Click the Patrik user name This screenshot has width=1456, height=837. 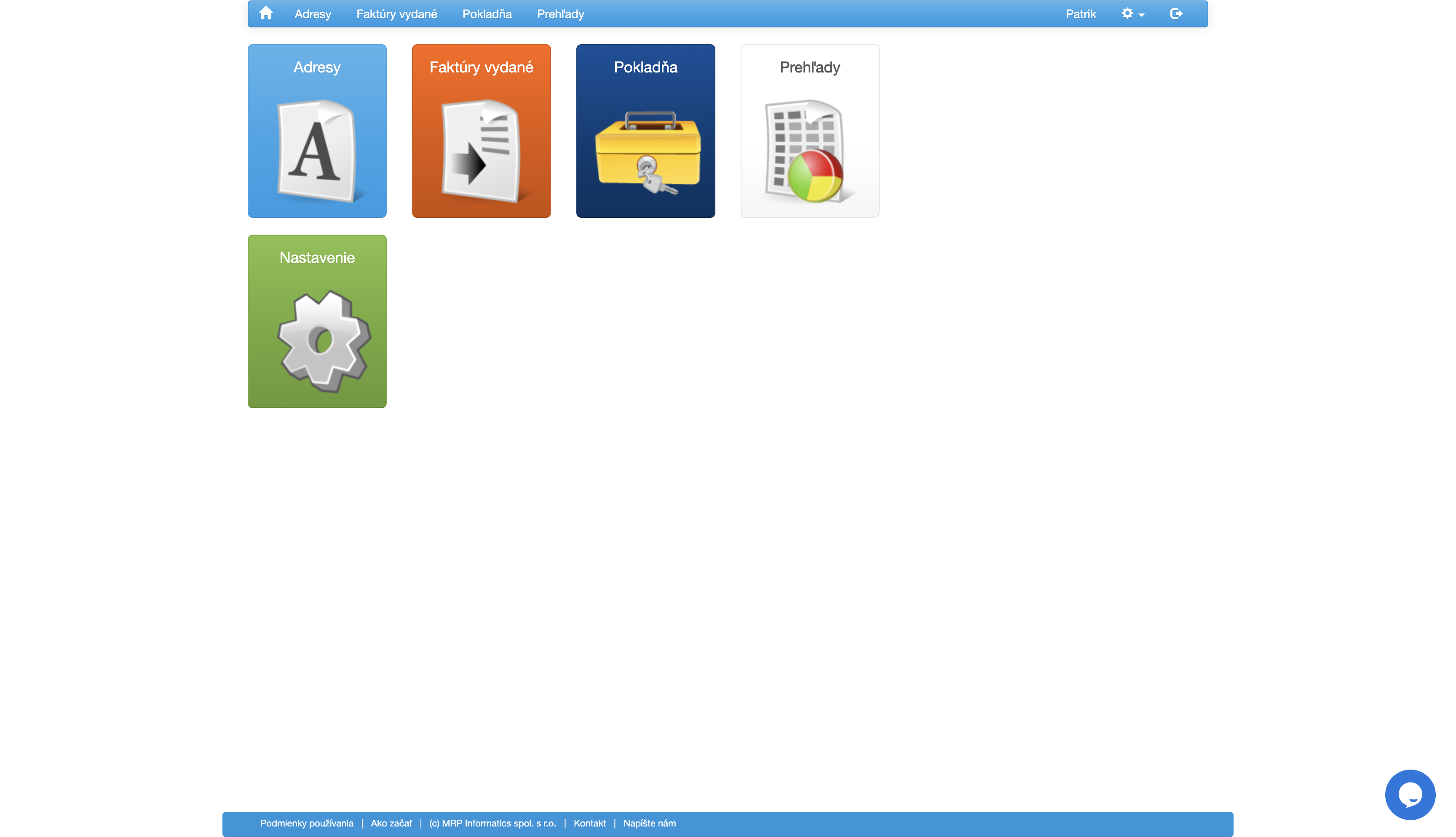[x=1081, y=14]
